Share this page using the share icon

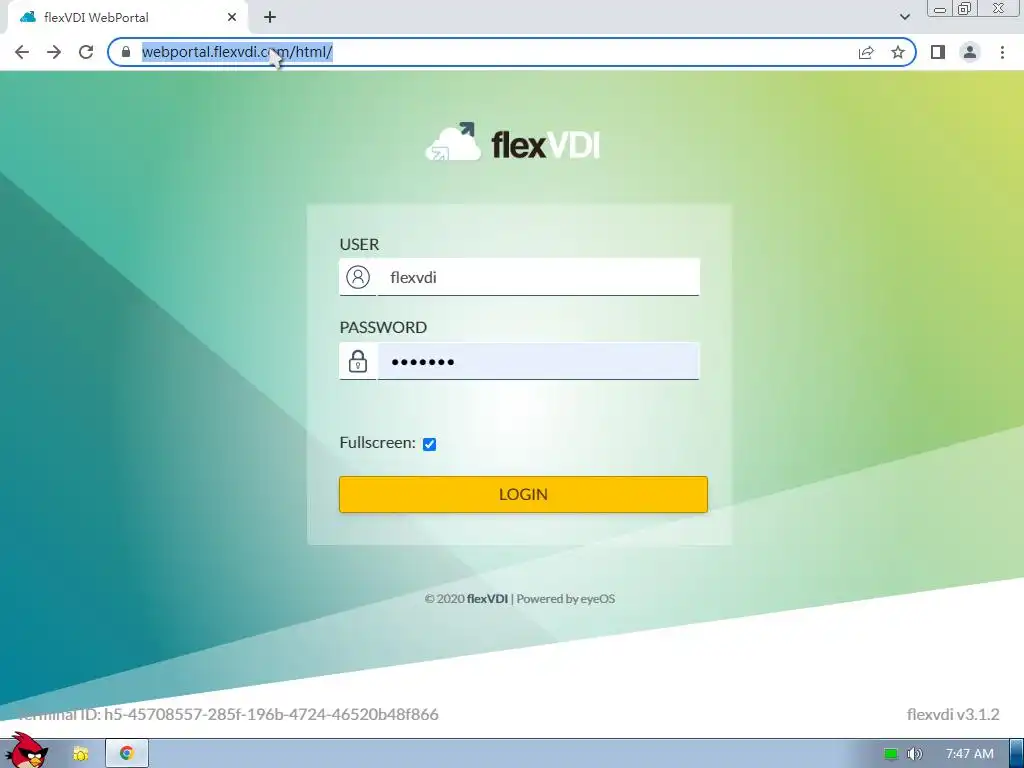click(x=866, y=52)
